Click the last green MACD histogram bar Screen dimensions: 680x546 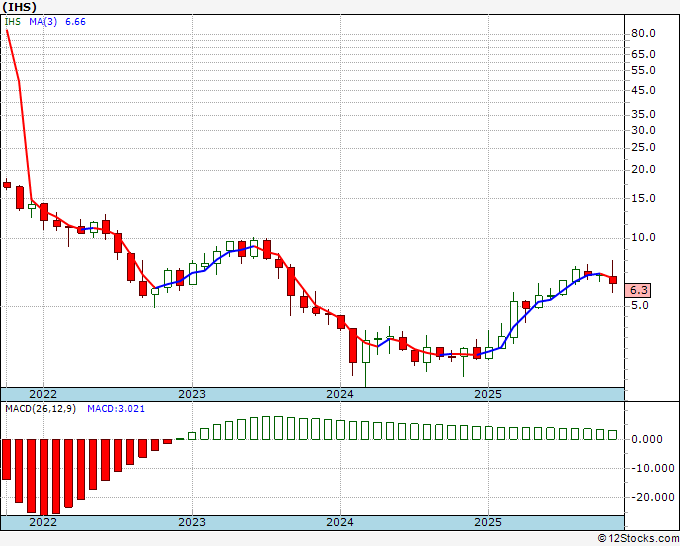[x=613, y=435]
